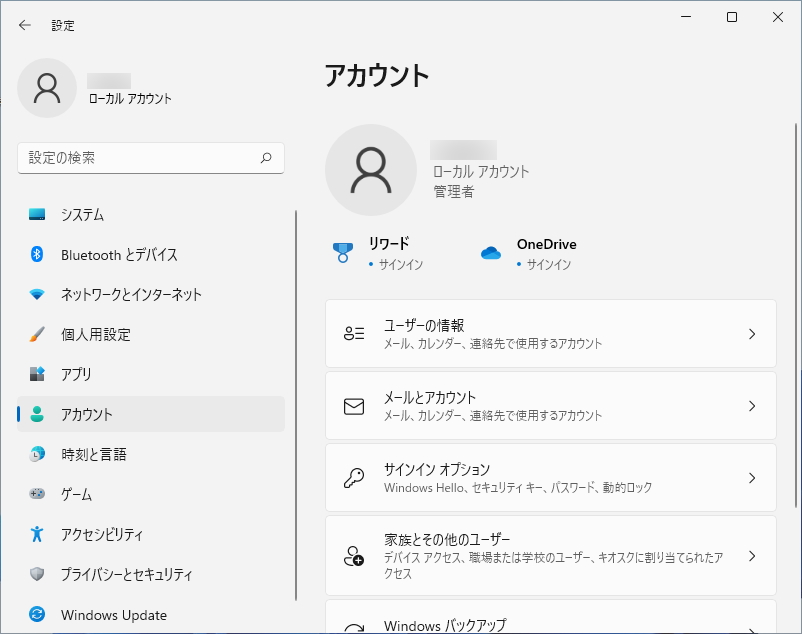Click the add-person icon for 家族とその他のユーザー
This screenshot has width=802, height=634.
click(x=354, y=556)
